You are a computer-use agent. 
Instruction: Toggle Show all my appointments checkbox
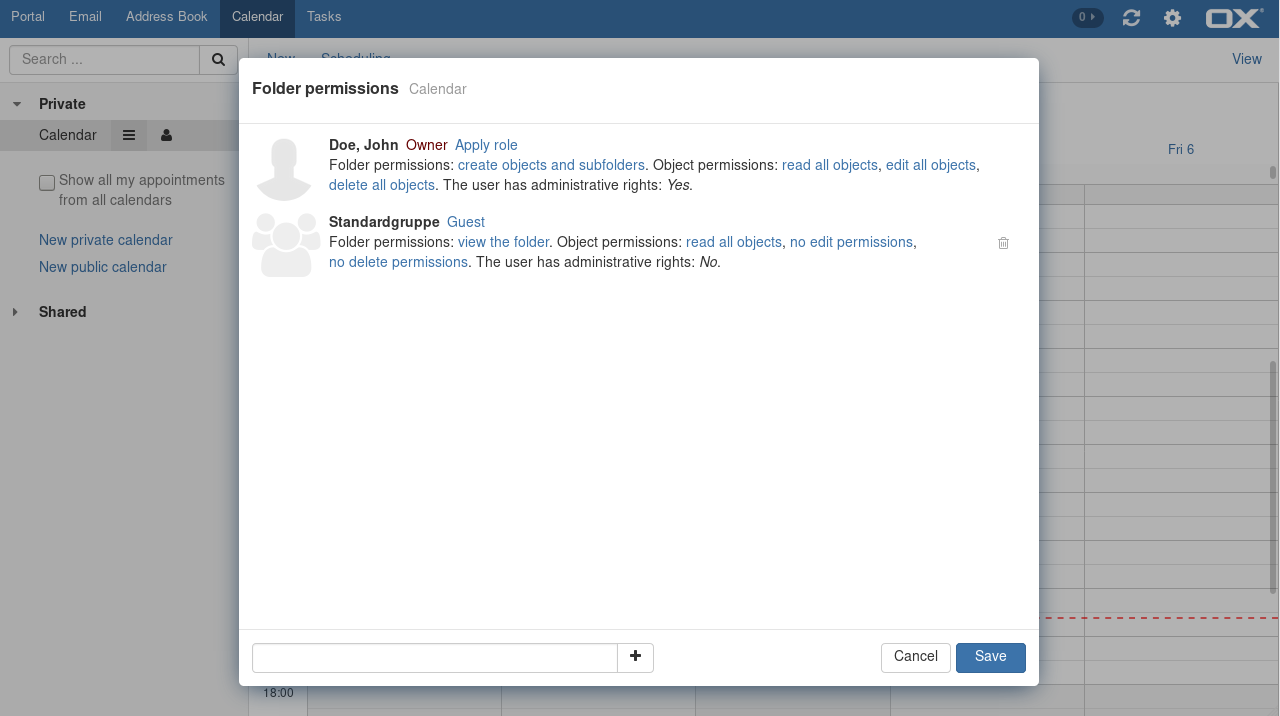(x=47, y=183)
